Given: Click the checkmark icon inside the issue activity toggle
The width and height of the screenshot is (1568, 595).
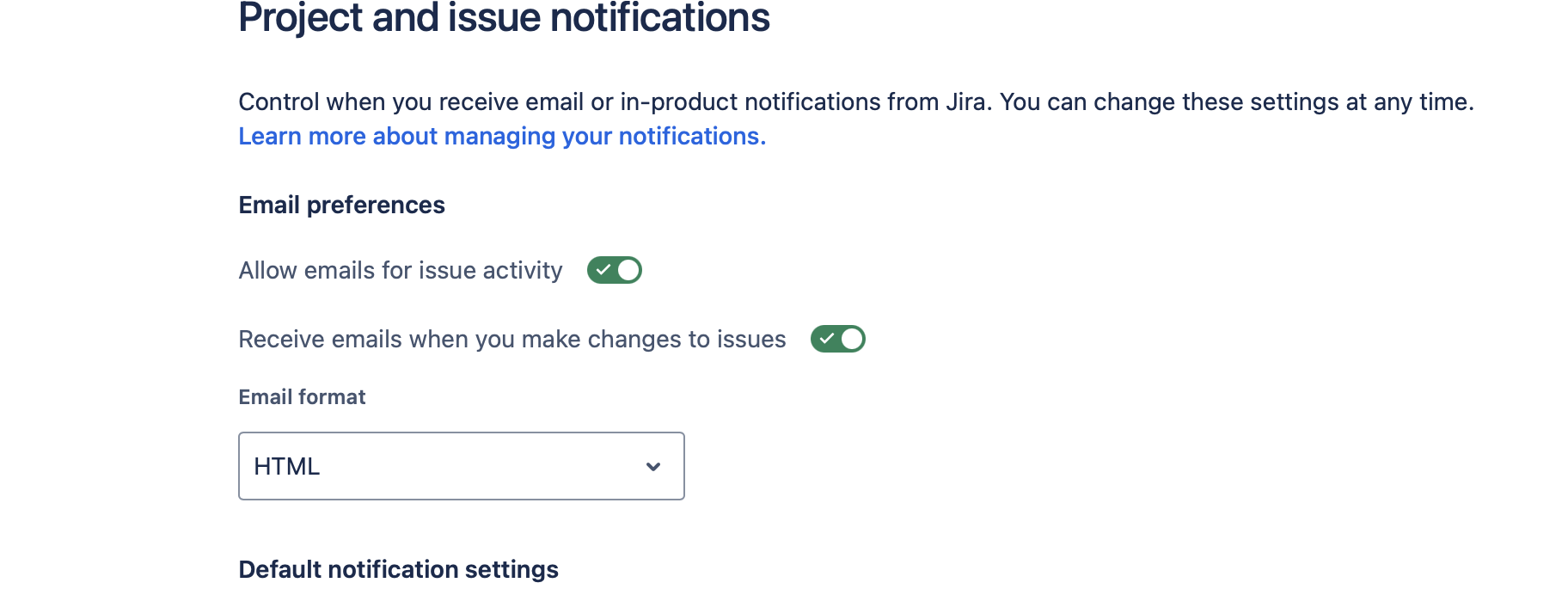Looking at the screenshot, I should point(604,269).
